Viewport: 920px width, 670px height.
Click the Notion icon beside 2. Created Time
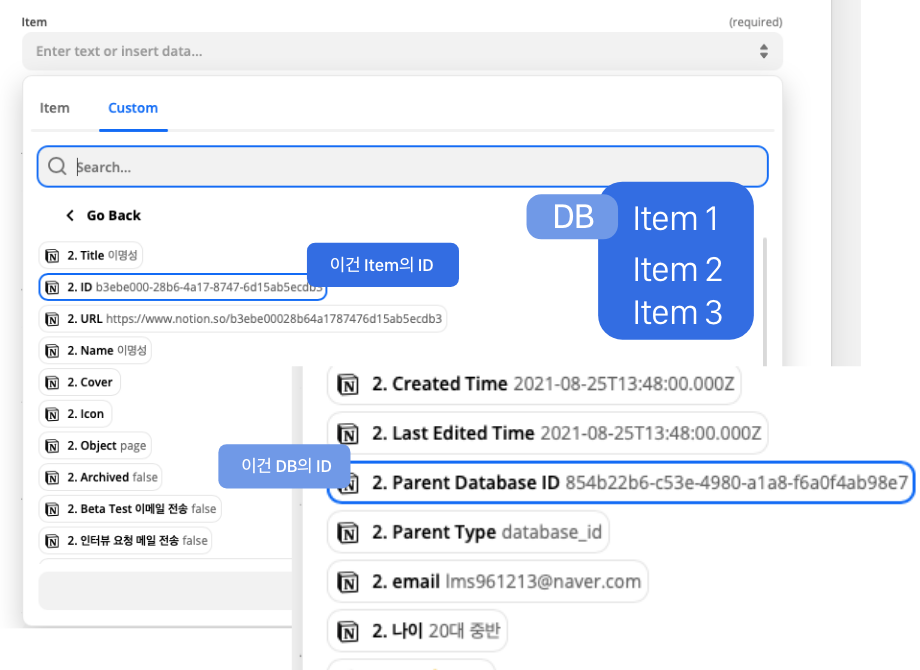348,385
